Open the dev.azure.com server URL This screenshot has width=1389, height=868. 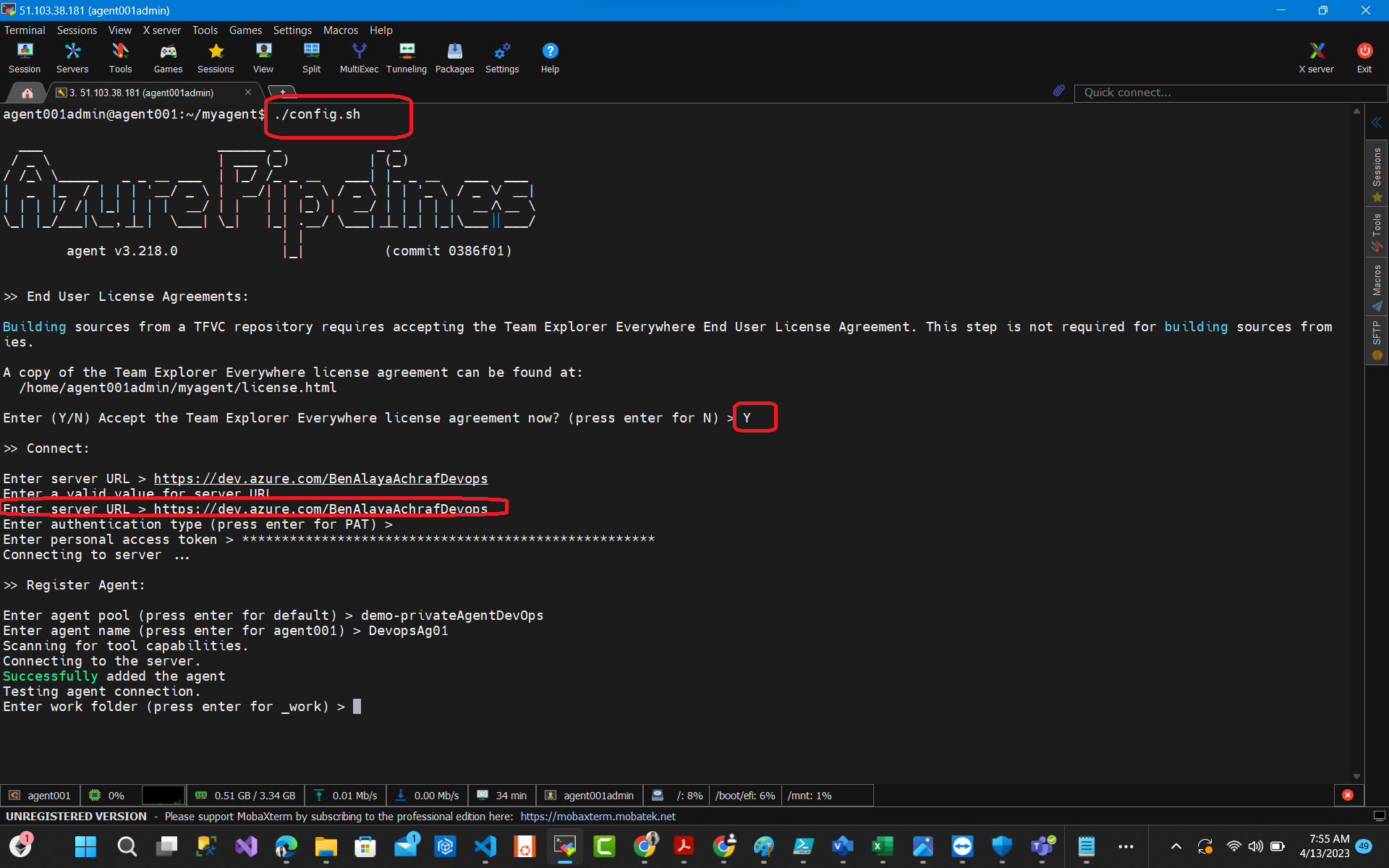(320, 478)
